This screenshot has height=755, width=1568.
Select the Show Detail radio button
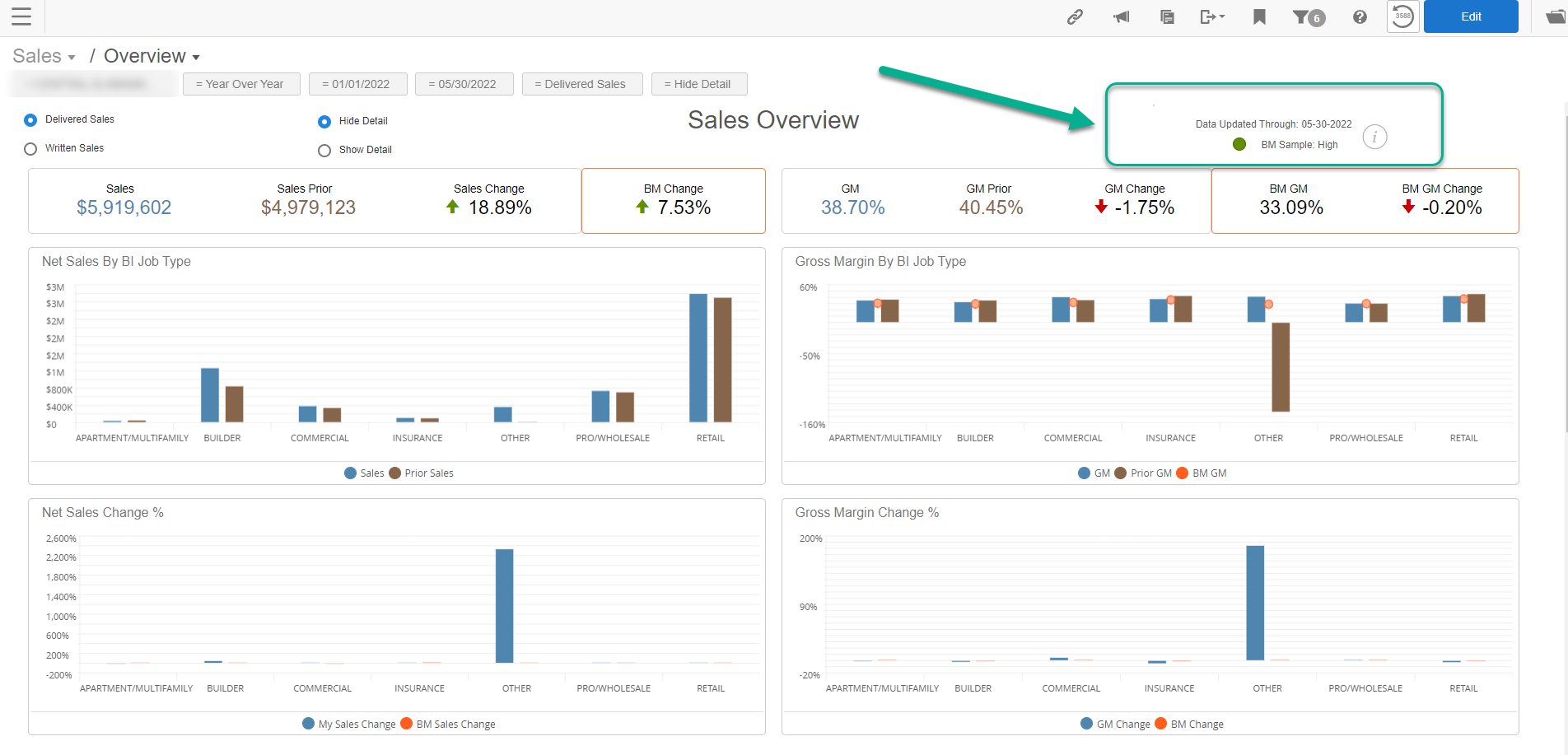point(324,151)
